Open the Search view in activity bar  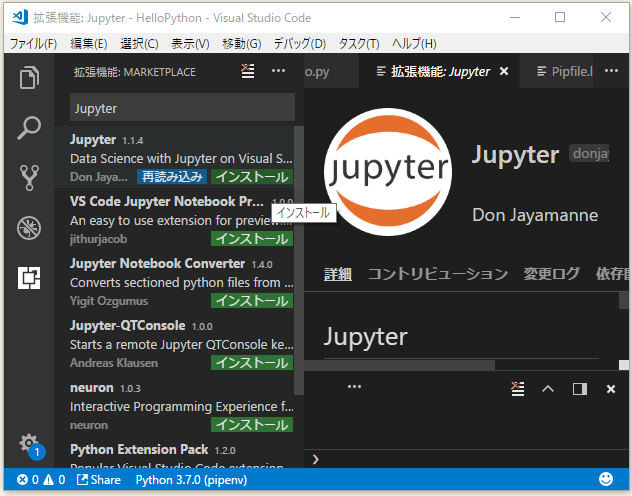29,128
